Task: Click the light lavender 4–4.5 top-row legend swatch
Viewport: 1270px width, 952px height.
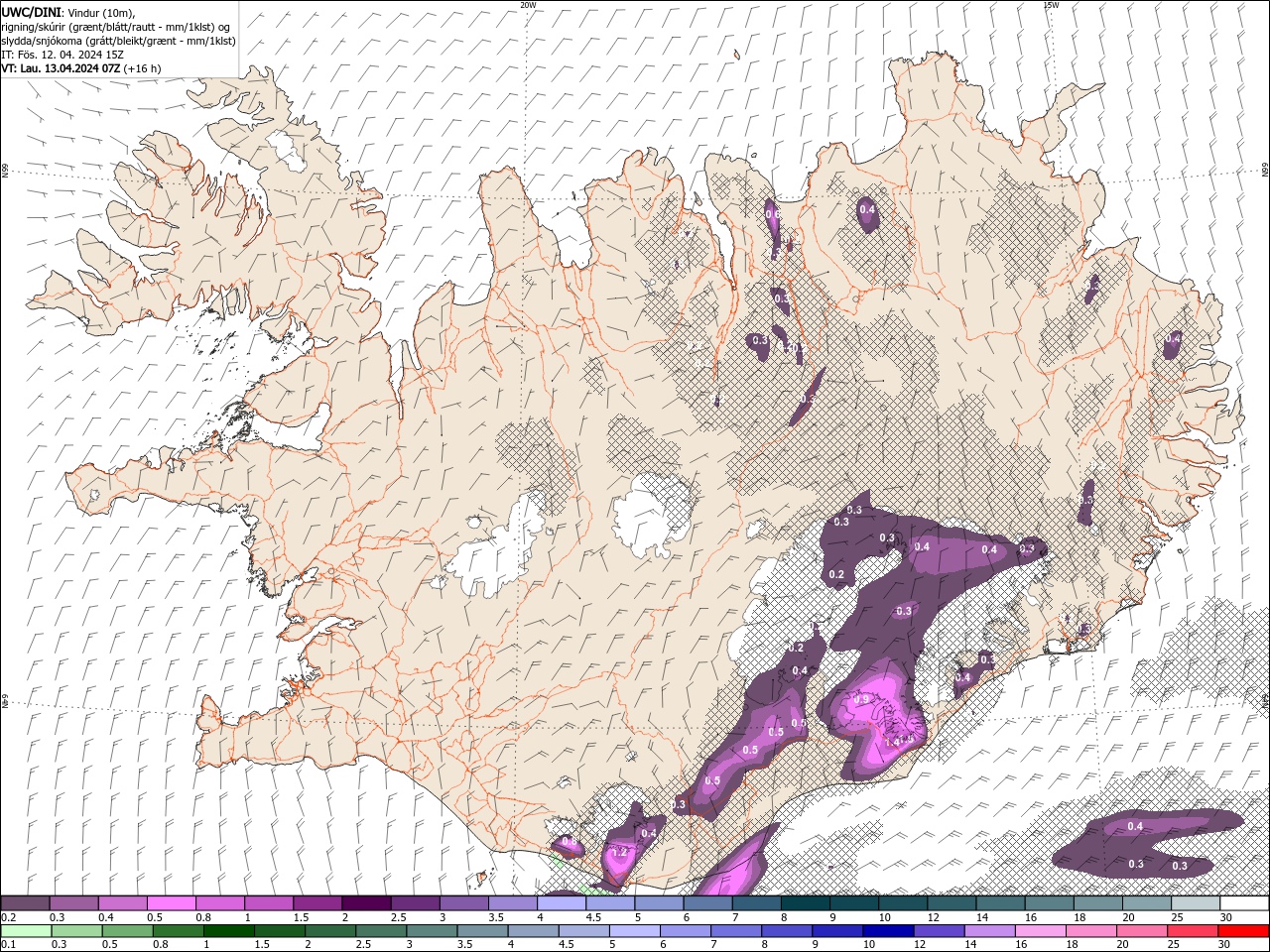Action: click(562, 902)
